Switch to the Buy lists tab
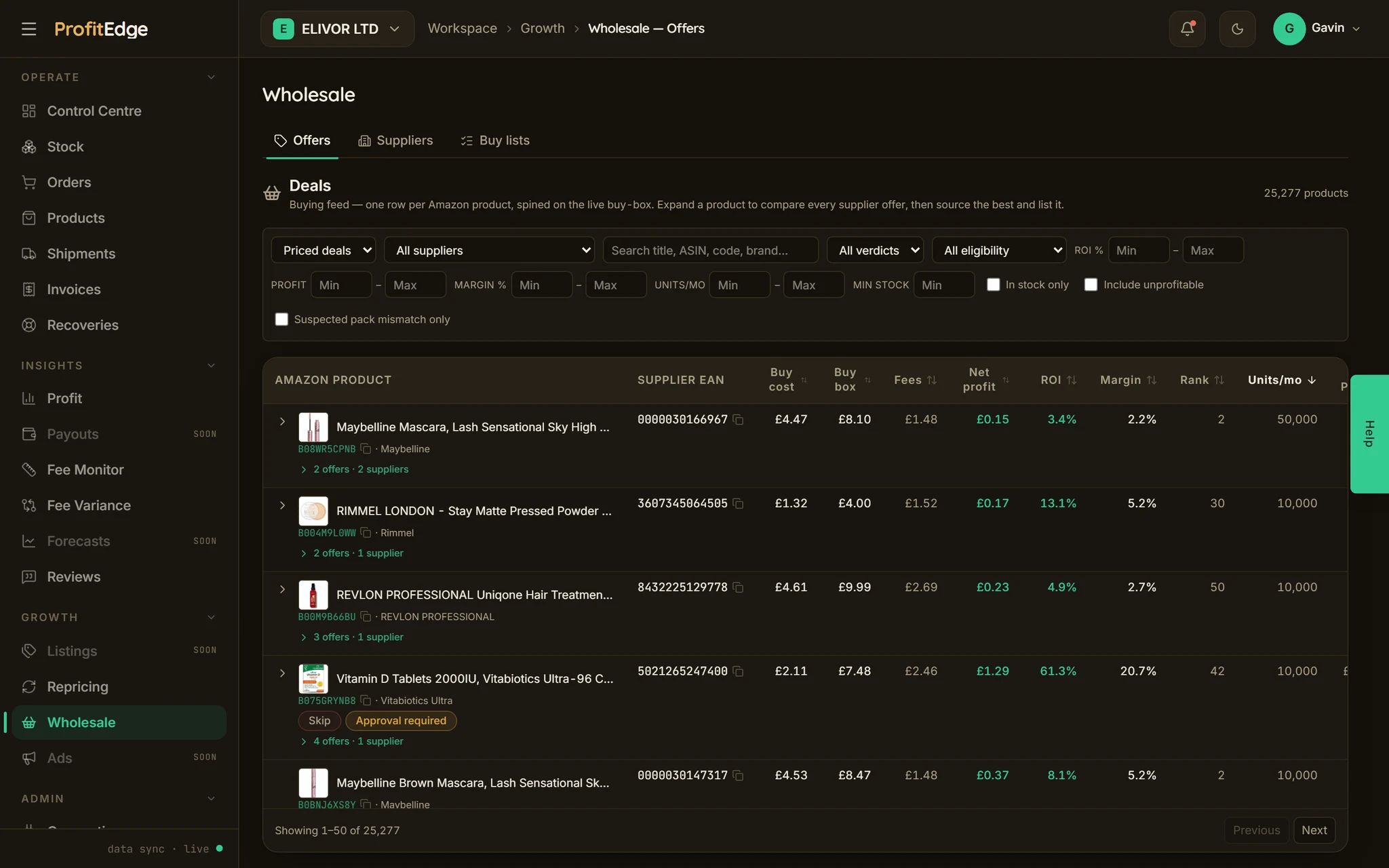 click(x=495, y=140)
